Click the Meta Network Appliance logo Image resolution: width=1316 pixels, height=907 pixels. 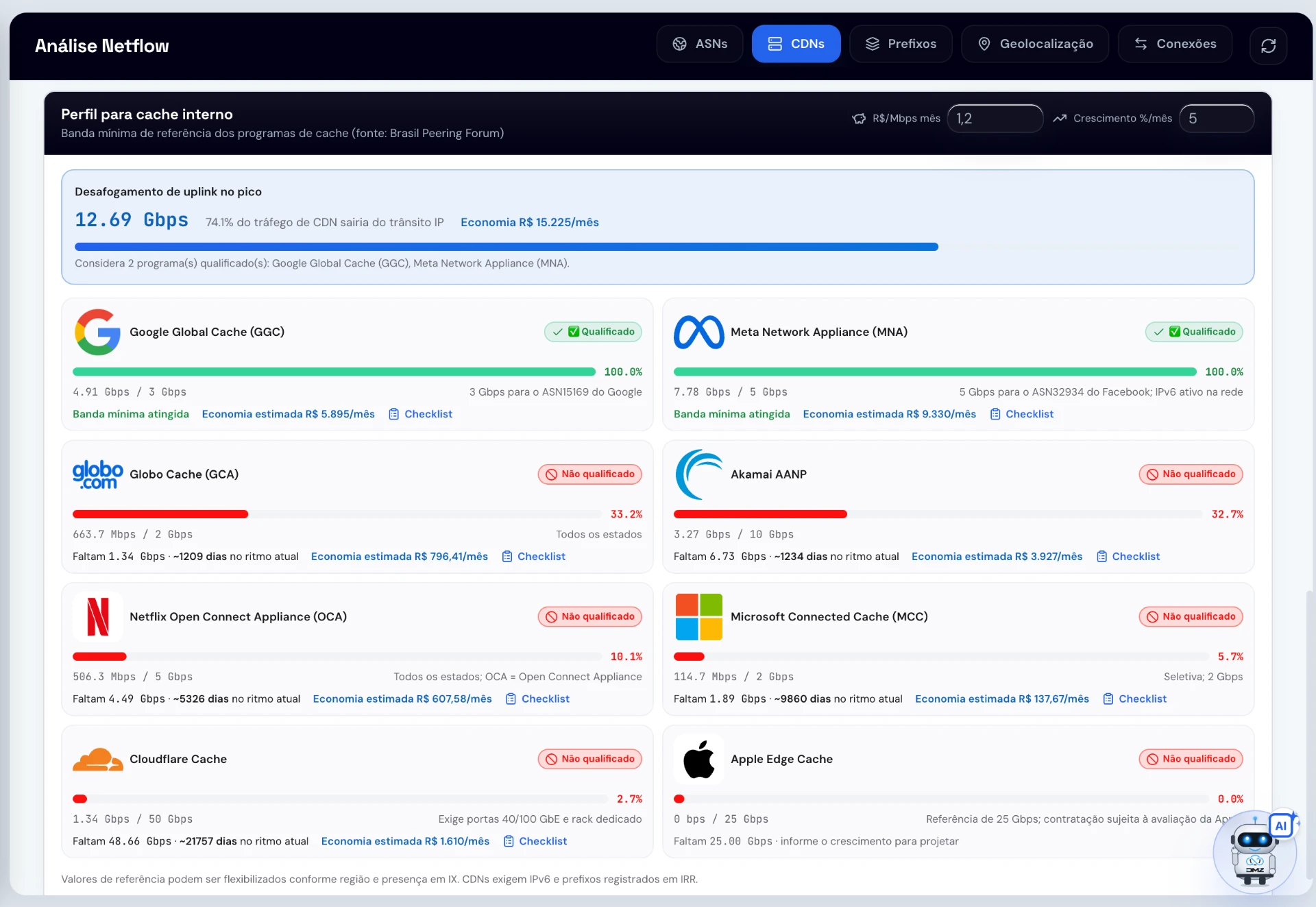point(698,332)
